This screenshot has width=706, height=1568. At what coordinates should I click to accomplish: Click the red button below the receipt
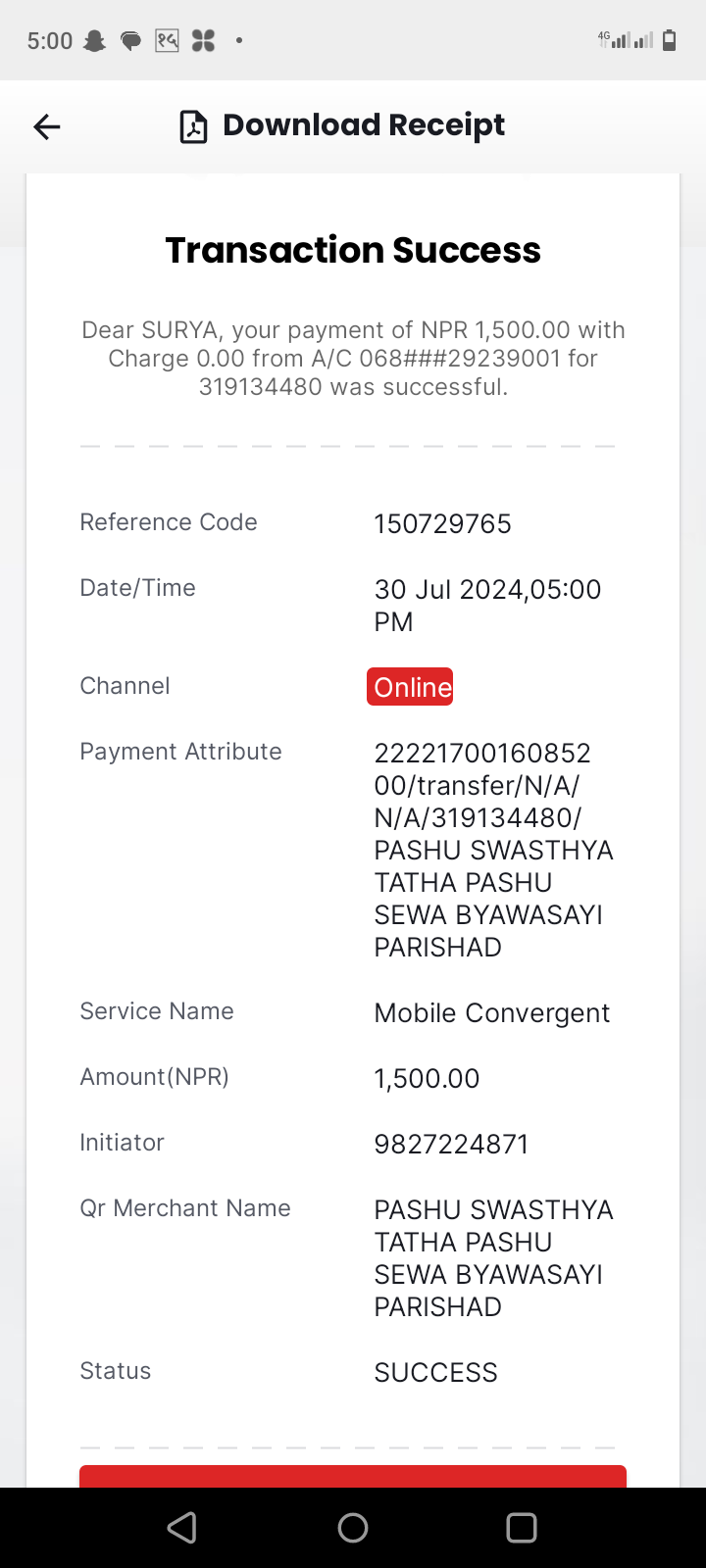click(353, 1476)
